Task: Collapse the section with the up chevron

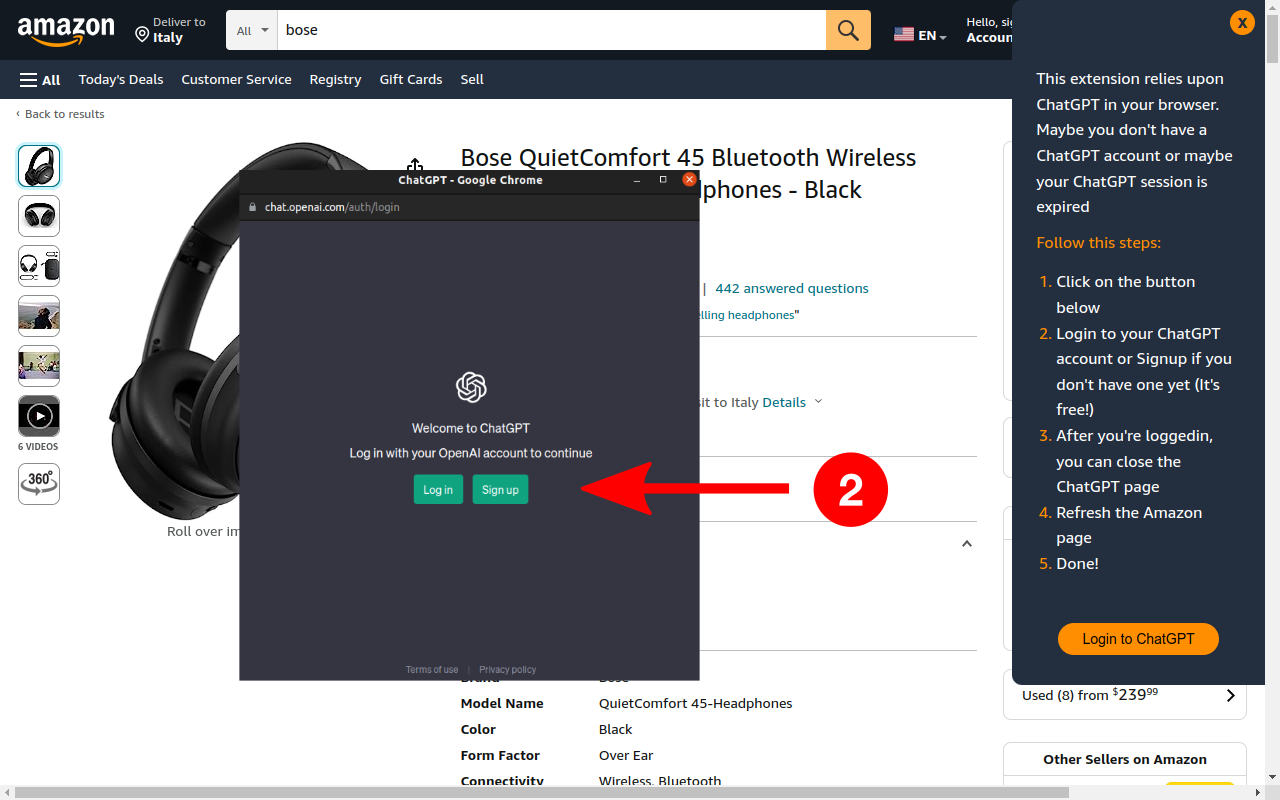Action: [x=966, y=544]
